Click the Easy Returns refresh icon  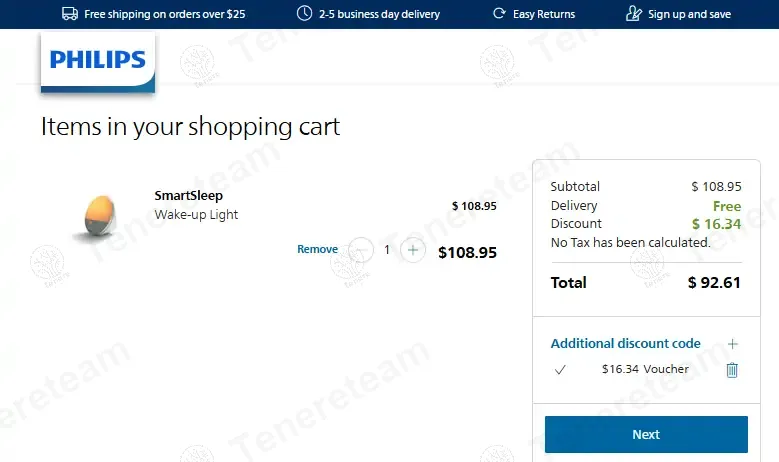click(499, 14)
